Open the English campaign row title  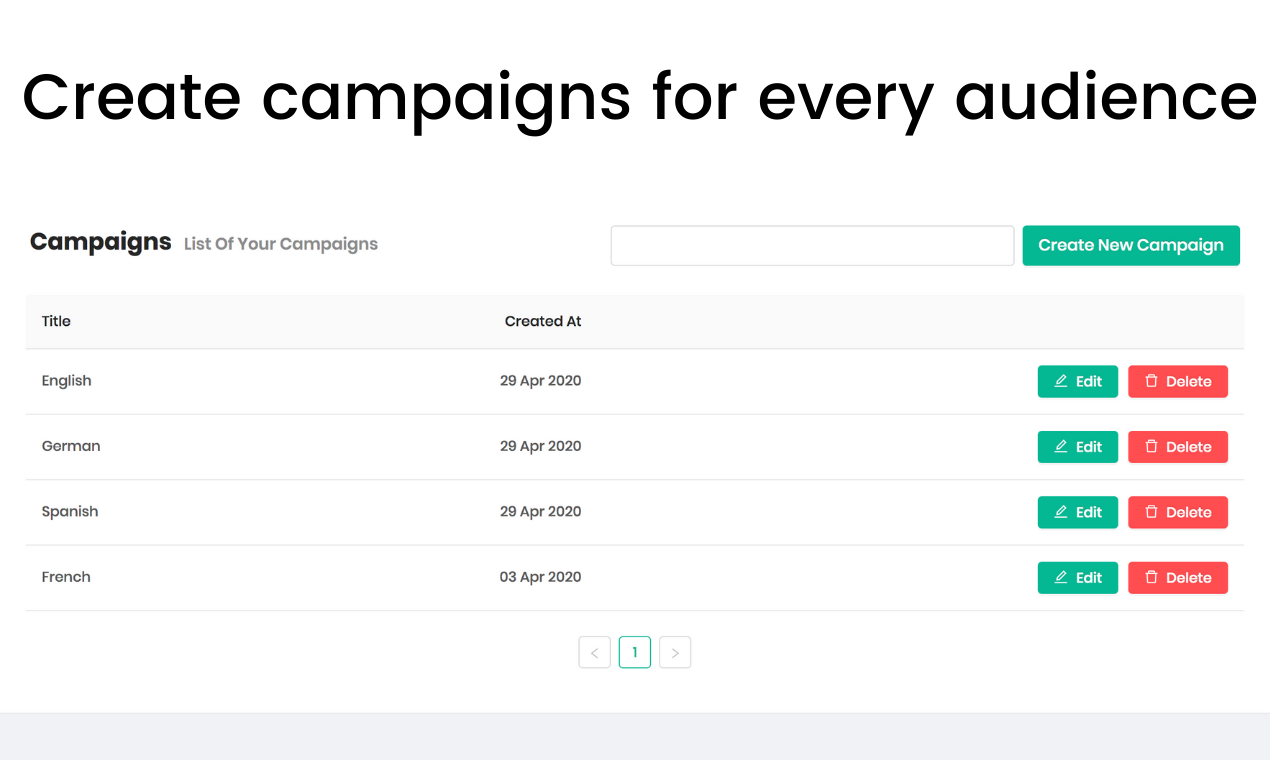coord(66,381)
